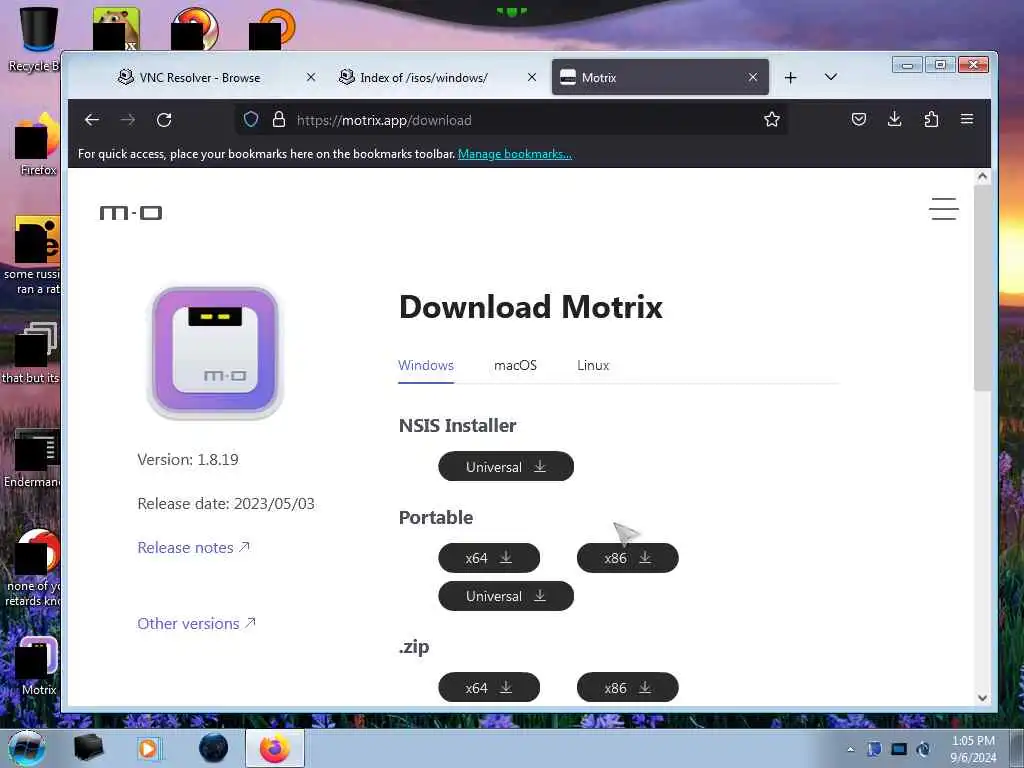This screenshot has height=768, width=1024.
Task: Click the Motrix m-o logo in header
Action: point(131,213)
